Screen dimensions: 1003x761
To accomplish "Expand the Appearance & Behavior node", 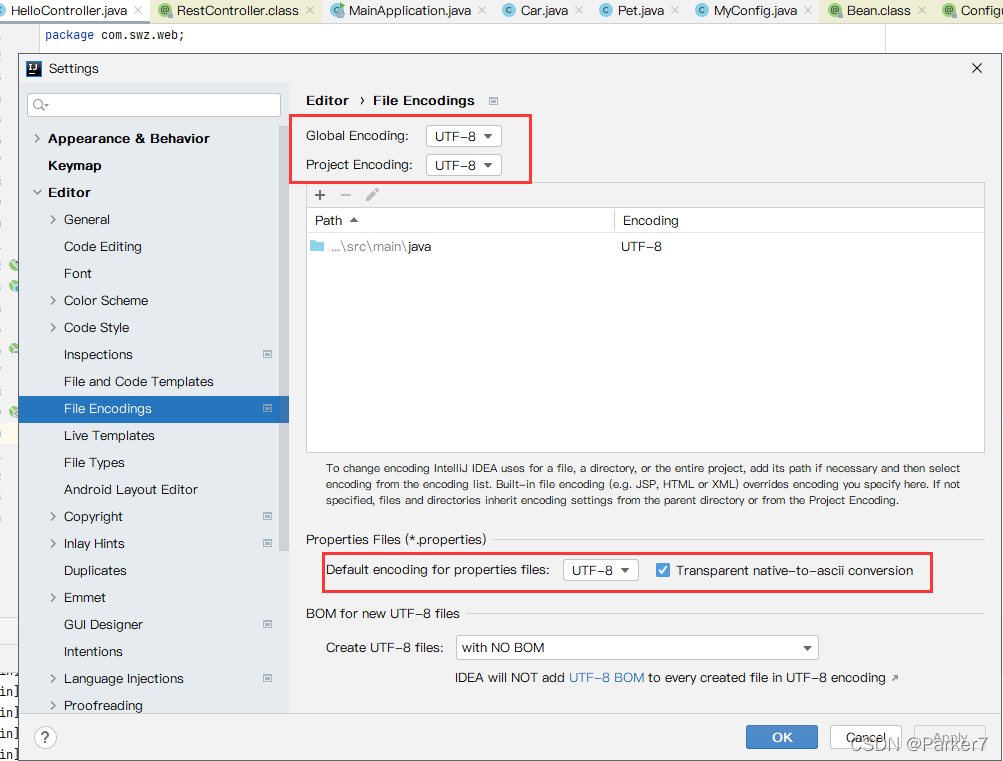I will pyautogui.click(x=37, y=138).
